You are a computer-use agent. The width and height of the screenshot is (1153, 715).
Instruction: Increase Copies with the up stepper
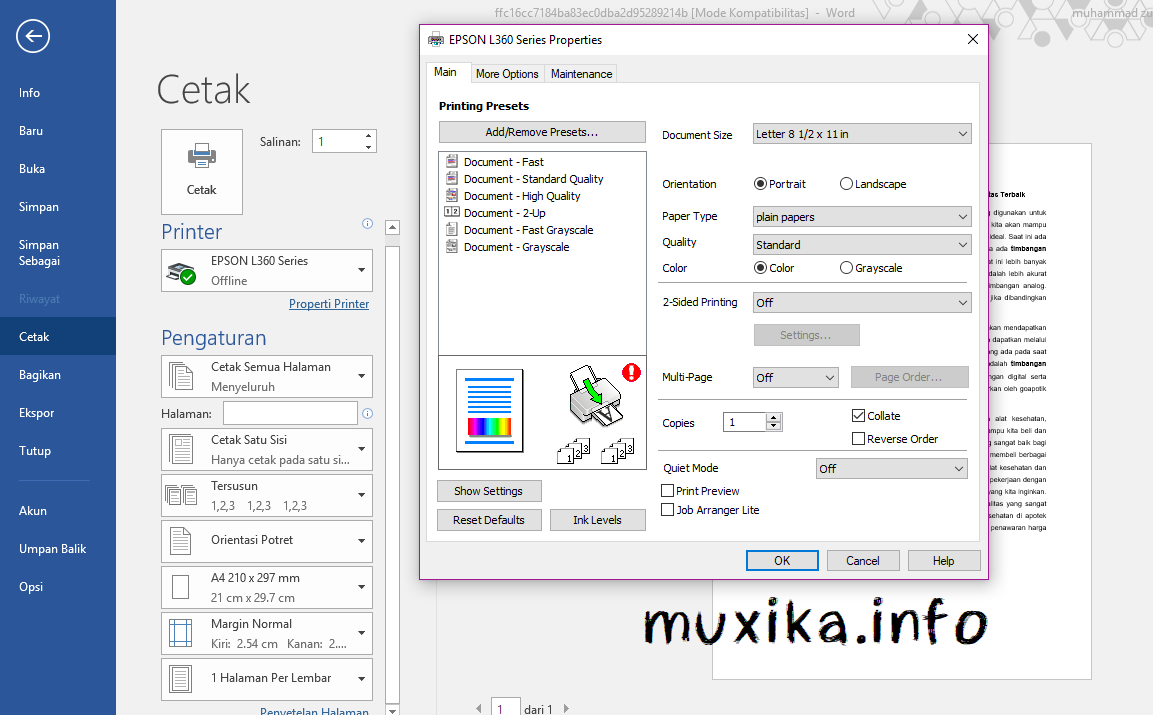point(773,417)
